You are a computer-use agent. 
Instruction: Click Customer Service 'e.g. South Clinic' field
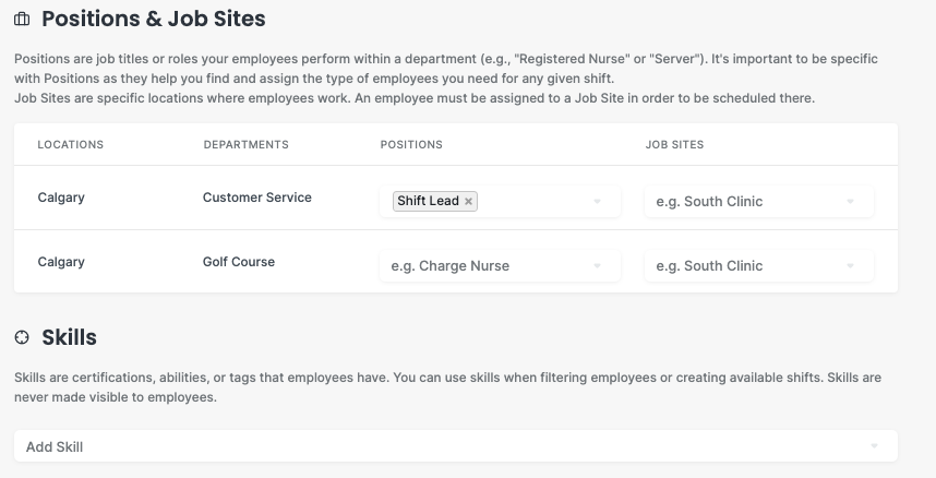click(x=759, y=202)
